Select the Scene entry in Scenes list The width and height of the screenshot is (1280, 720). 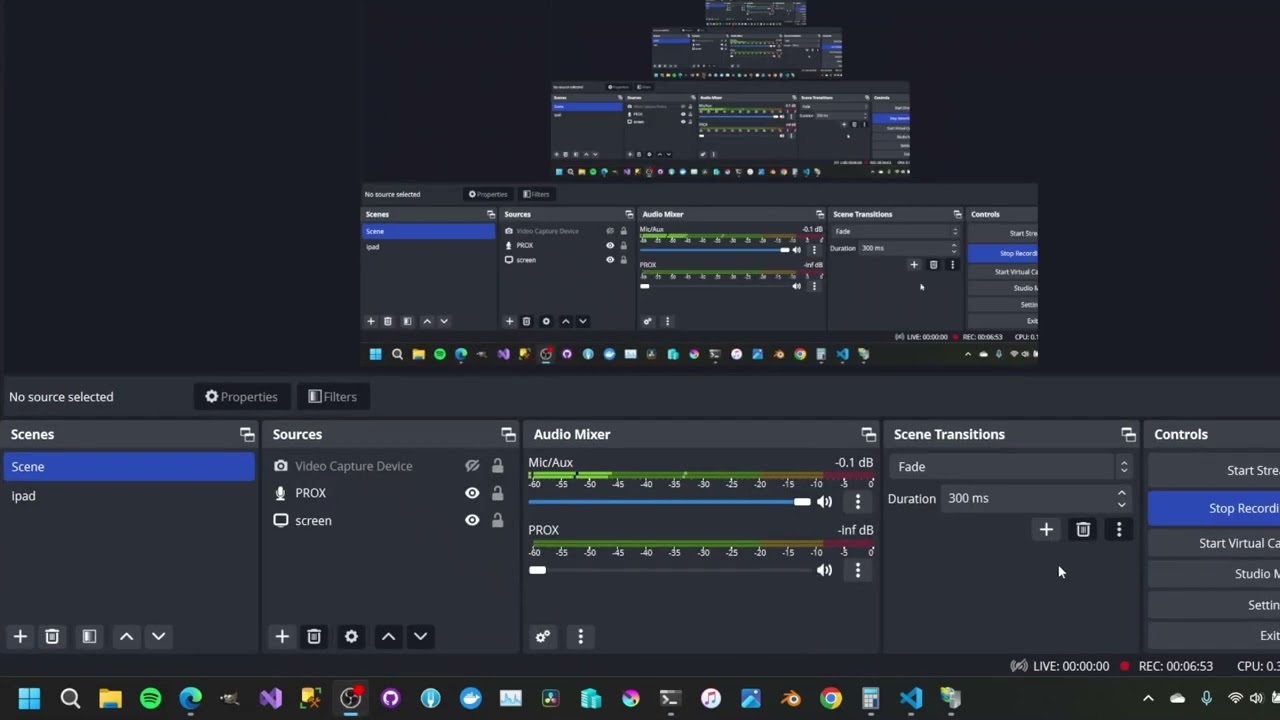click(x=129, y=467)
